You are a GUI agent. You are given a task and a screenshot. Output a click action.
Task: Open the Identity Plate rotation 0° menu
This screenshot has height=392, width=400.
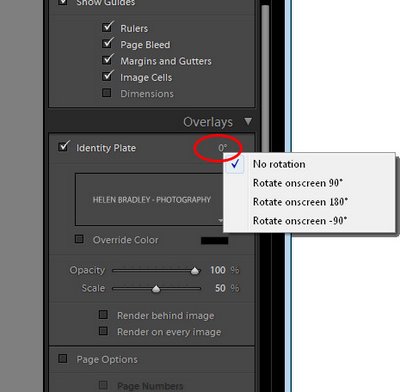point(223,148)
